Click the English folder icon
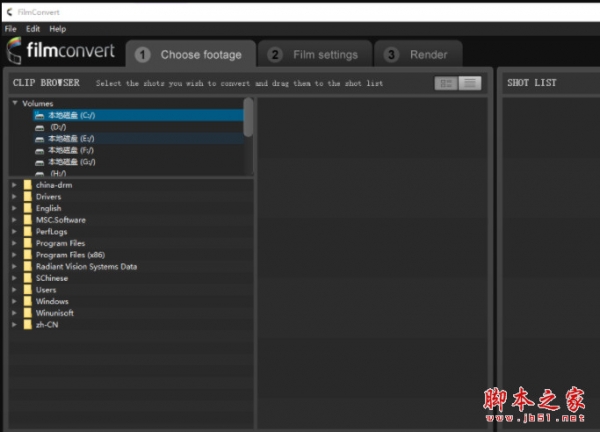Screen dimensions: 600x432 tap(28, 208)
